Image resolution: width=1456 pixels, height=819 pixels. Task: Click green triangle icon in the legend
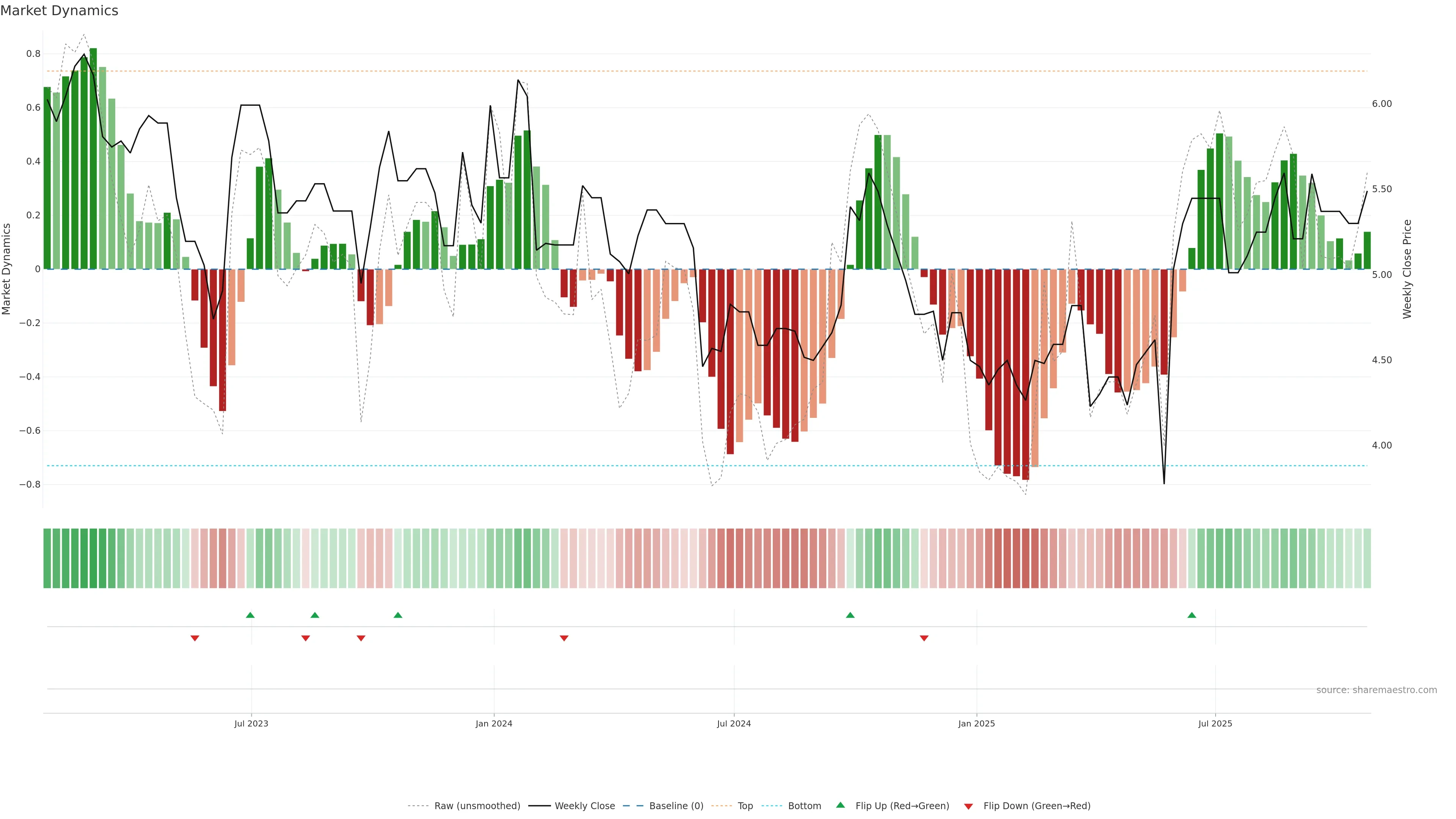click(841, 805)
